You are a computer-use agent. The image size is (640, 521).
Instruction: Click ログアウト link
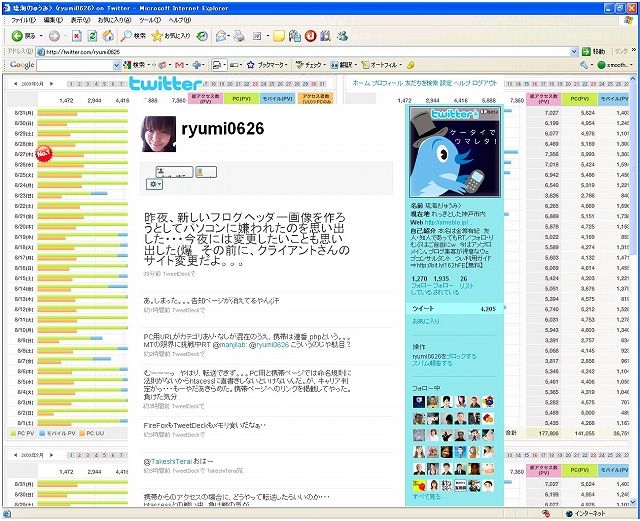click(484, 83)
